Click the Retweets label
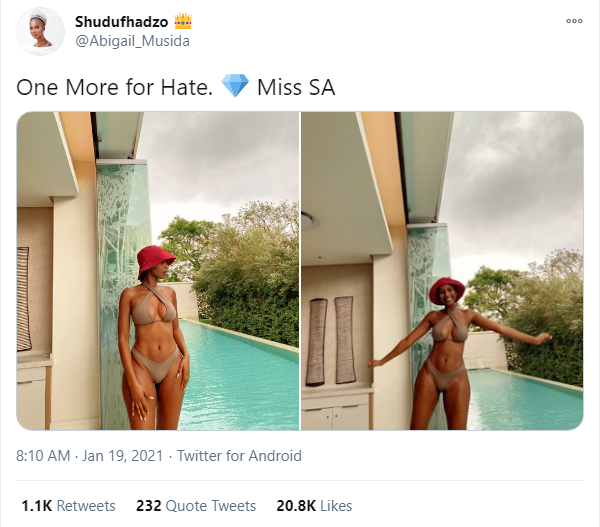 (86, 506)
